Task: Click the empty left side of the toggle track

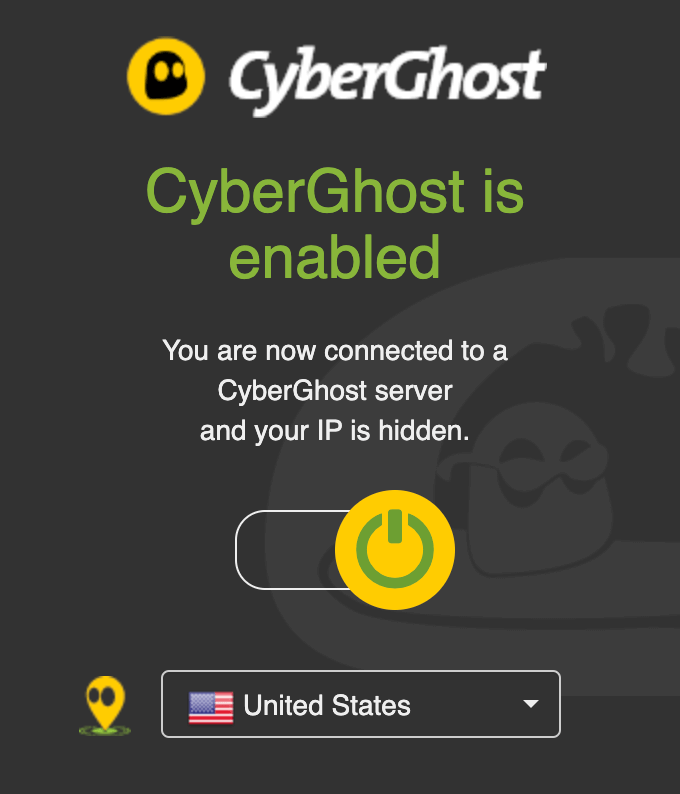Action: pos(286,550)
